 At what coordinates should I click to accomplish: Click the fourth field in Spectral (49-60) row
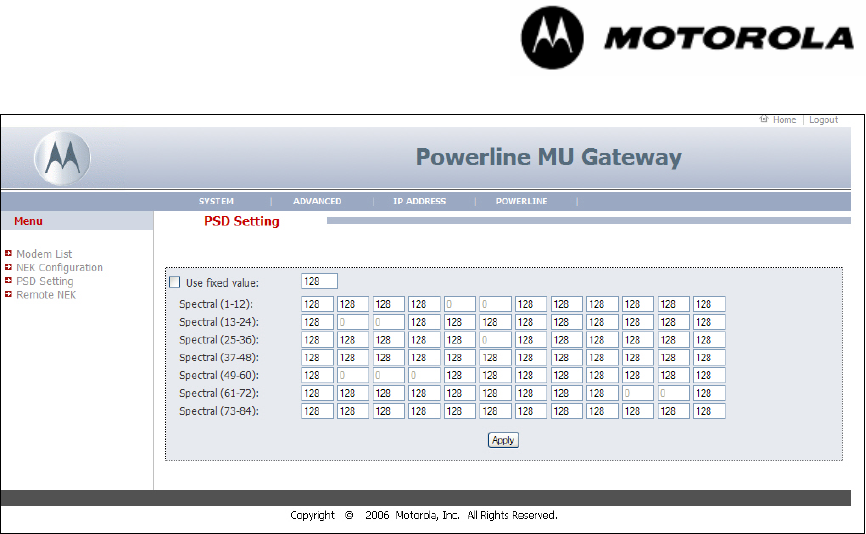(x=424, y=375)
